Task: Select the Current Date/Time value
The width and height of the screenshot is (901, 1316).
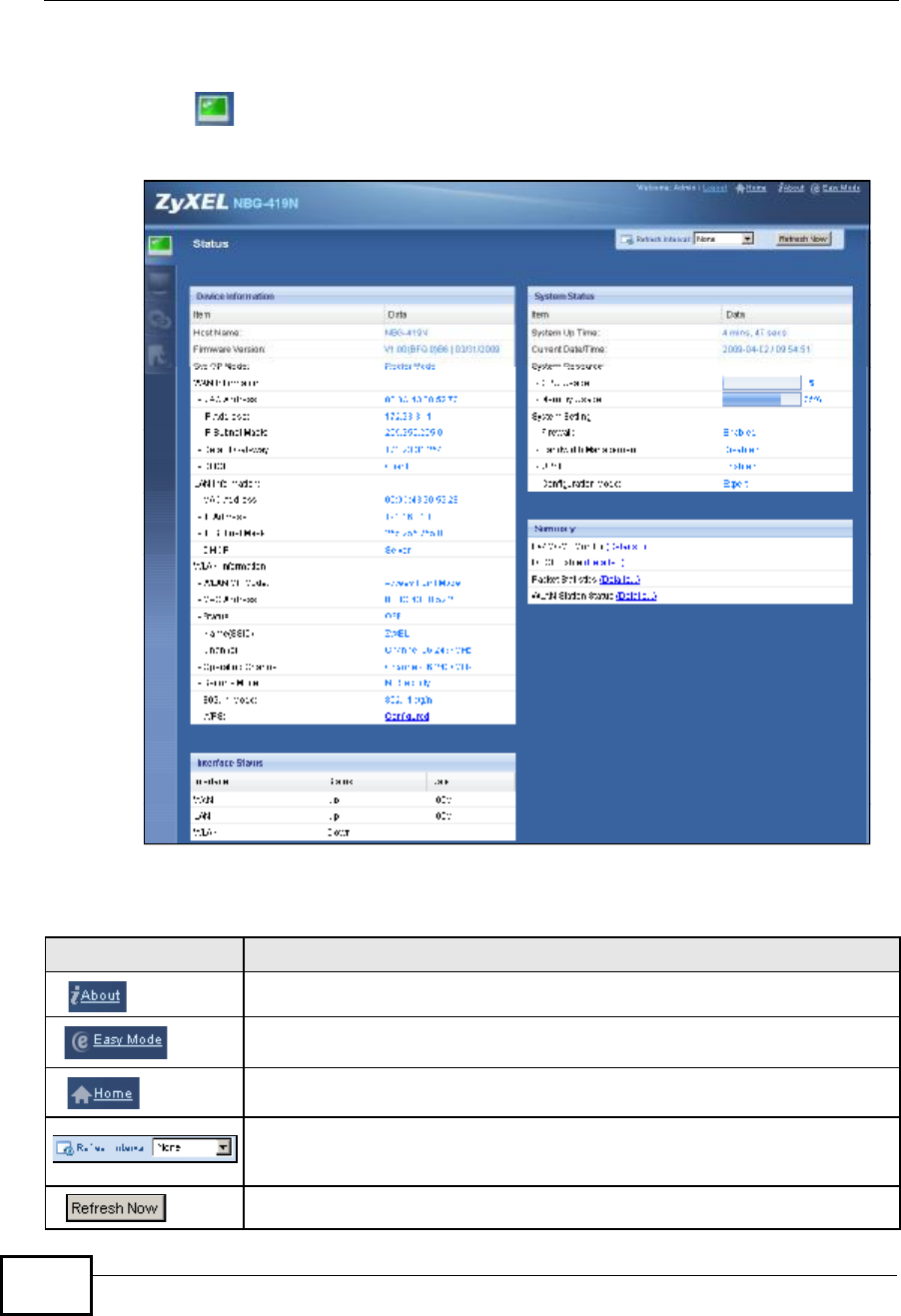Action: [x=766, y=350]
